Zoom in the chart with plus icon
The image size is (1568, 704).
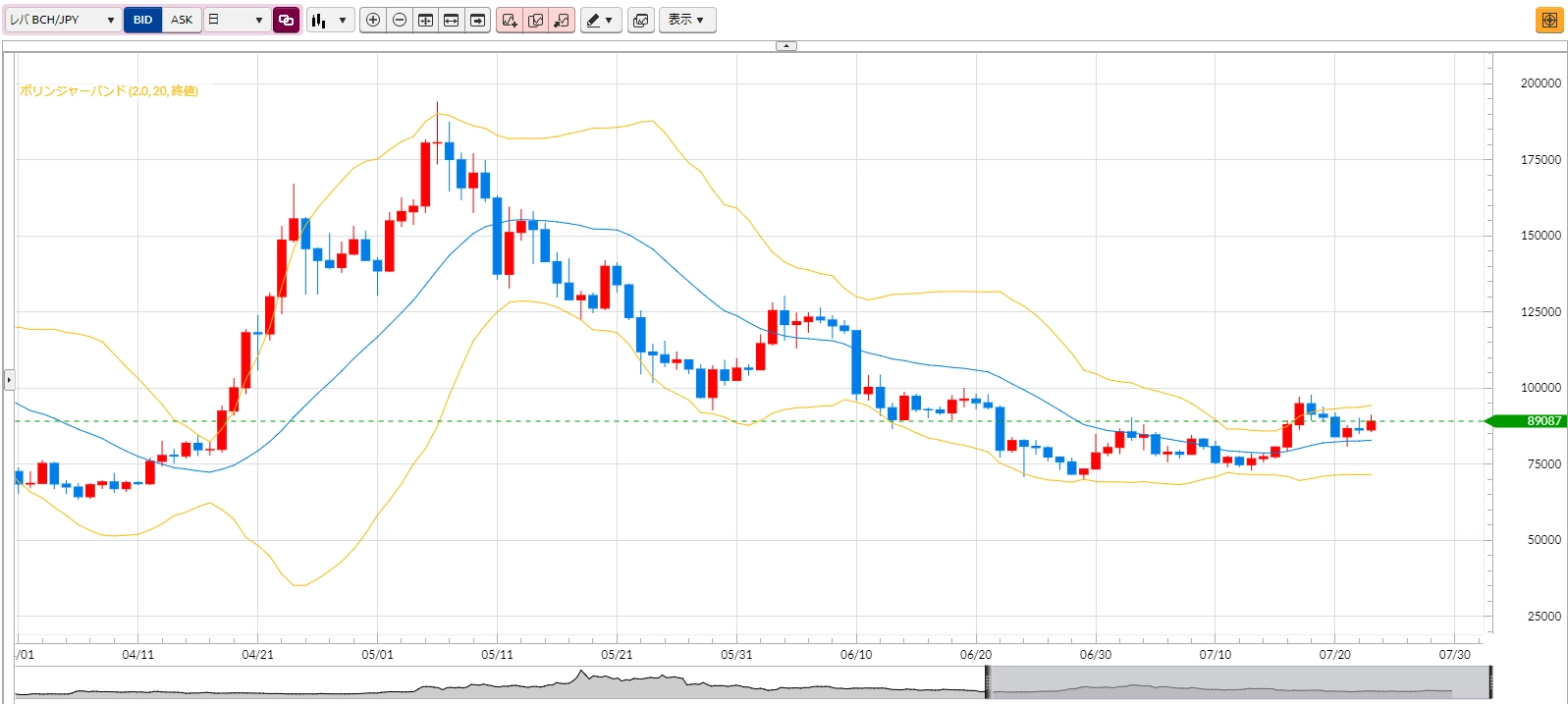[373, 20]
